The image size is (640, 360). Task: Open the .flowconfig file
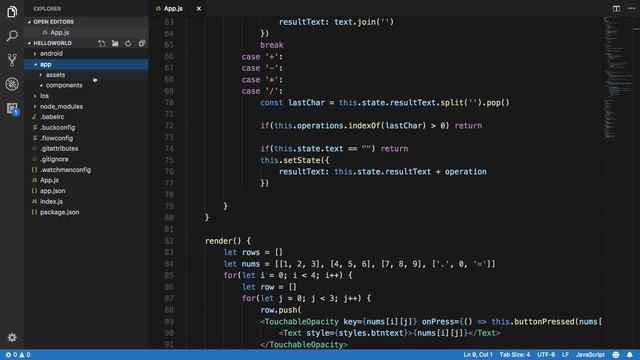[x=56, y=138]
